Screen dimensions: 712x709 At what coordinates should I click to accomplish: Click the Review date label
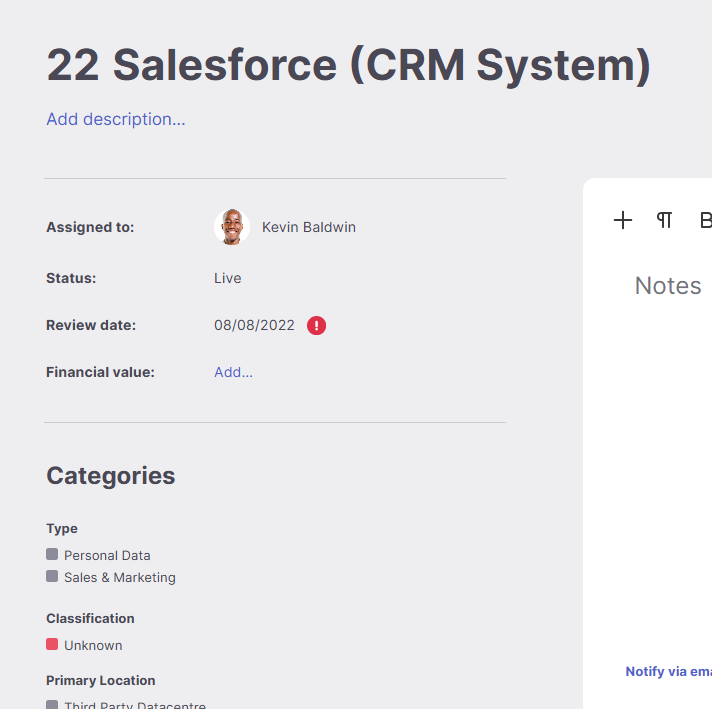point(91,325)
